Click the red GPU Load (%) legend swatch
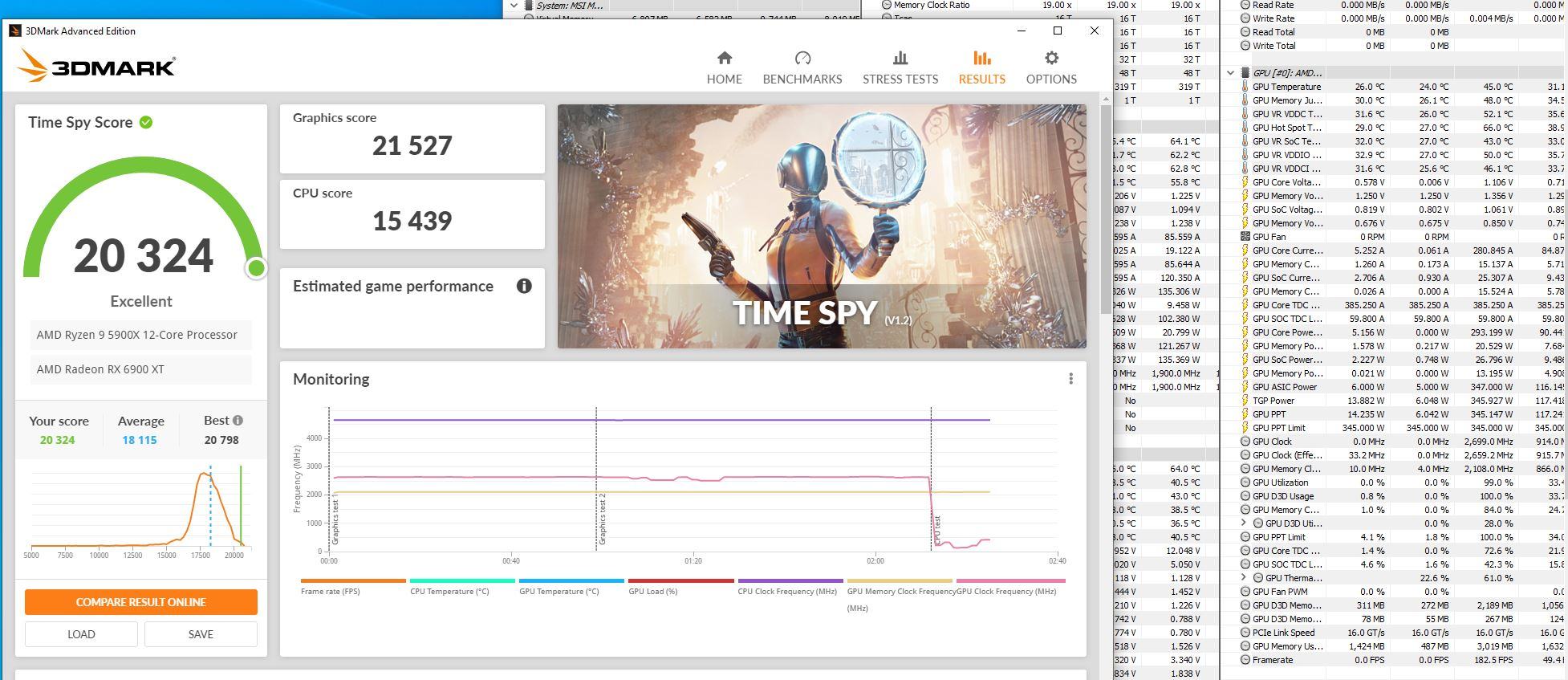The height and width of the screenshot is (680, 1568). pyautogui.click(x=681, y=580)
